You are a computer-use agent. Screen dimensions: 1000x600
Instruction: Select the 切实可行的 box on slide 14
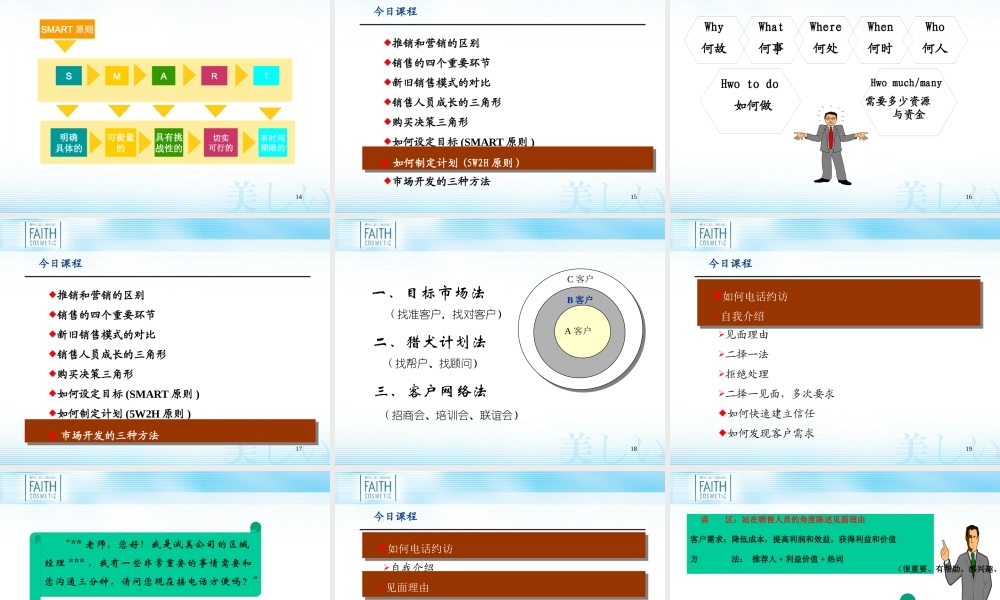(221, 142)
